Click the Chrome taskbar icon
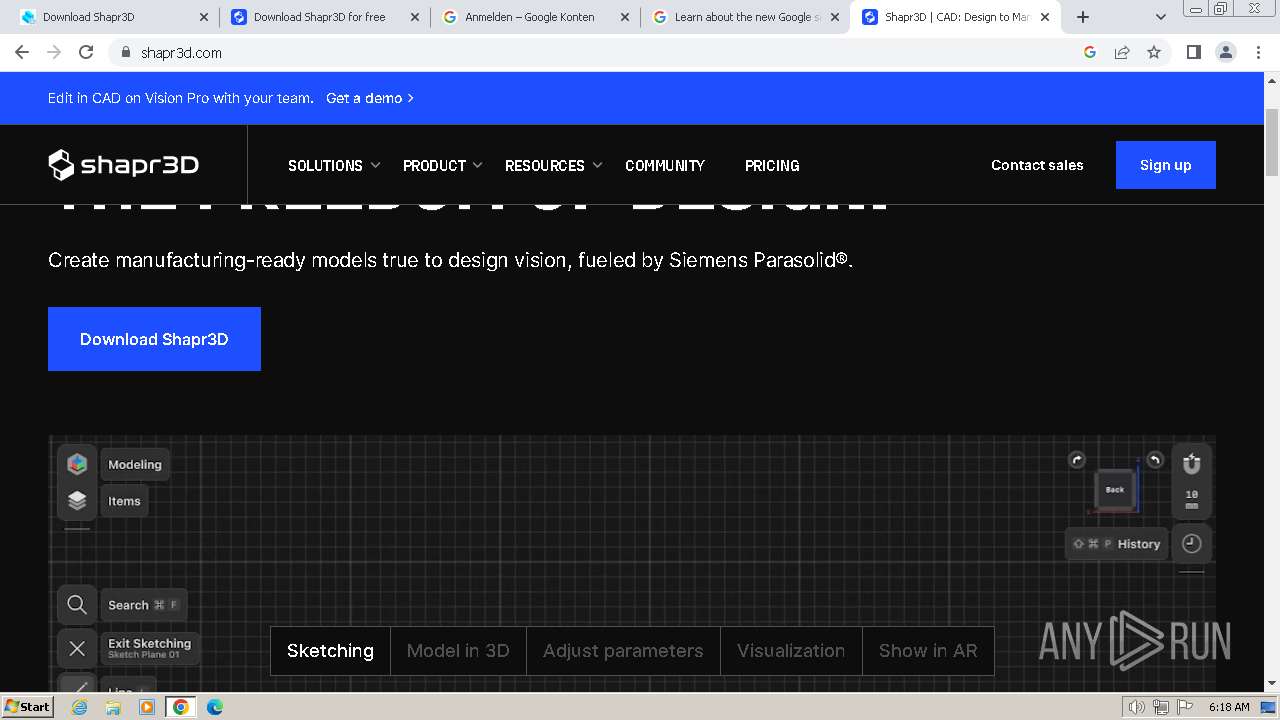Viewport: 1280px width, 720px height. click(181, 707)
